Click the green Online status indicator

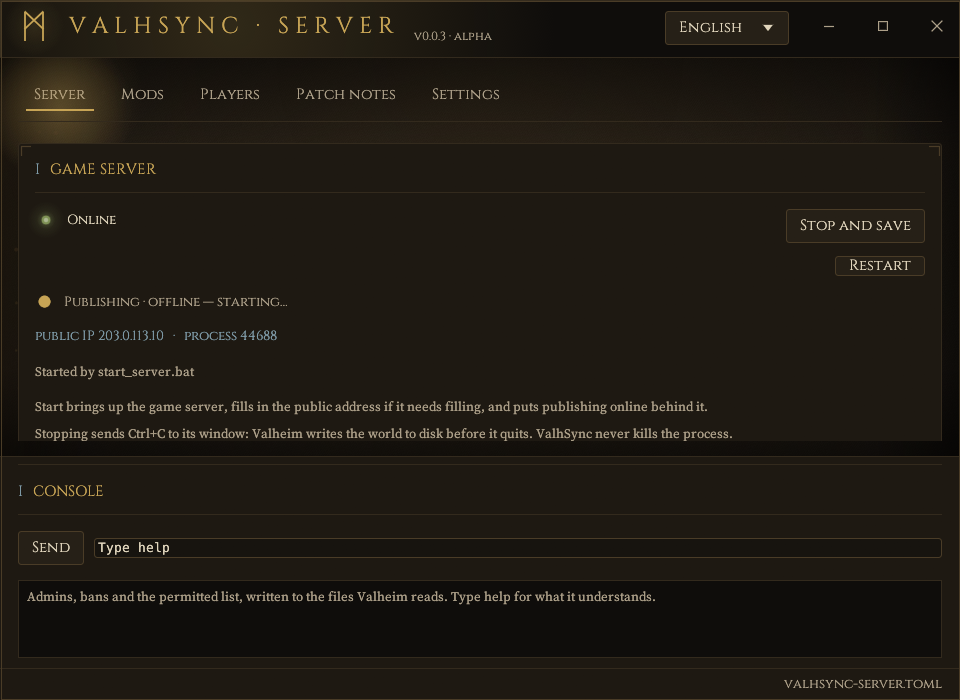[x=46, y=220]
